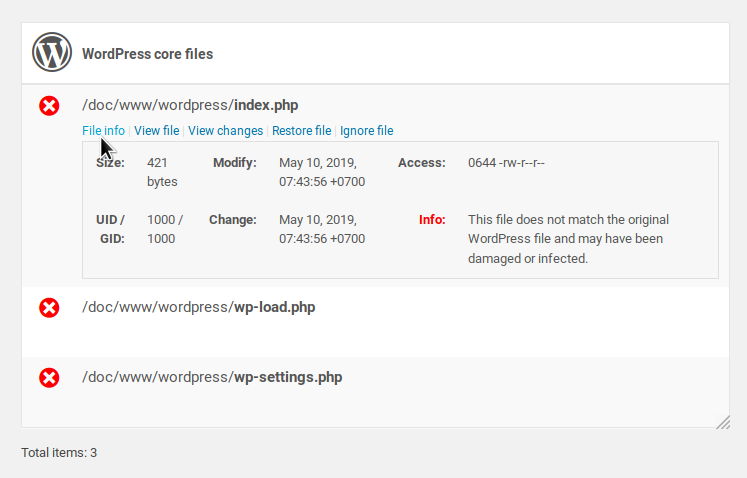747x478 pixels.
Task: Click the Size value 421 bytes
Action: (x=162, y=172)
